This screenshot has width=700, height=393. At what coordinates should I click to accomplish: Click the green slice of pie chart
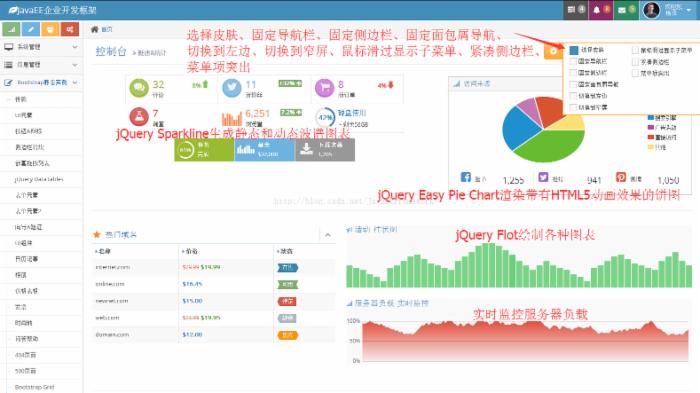pos(551,146)
